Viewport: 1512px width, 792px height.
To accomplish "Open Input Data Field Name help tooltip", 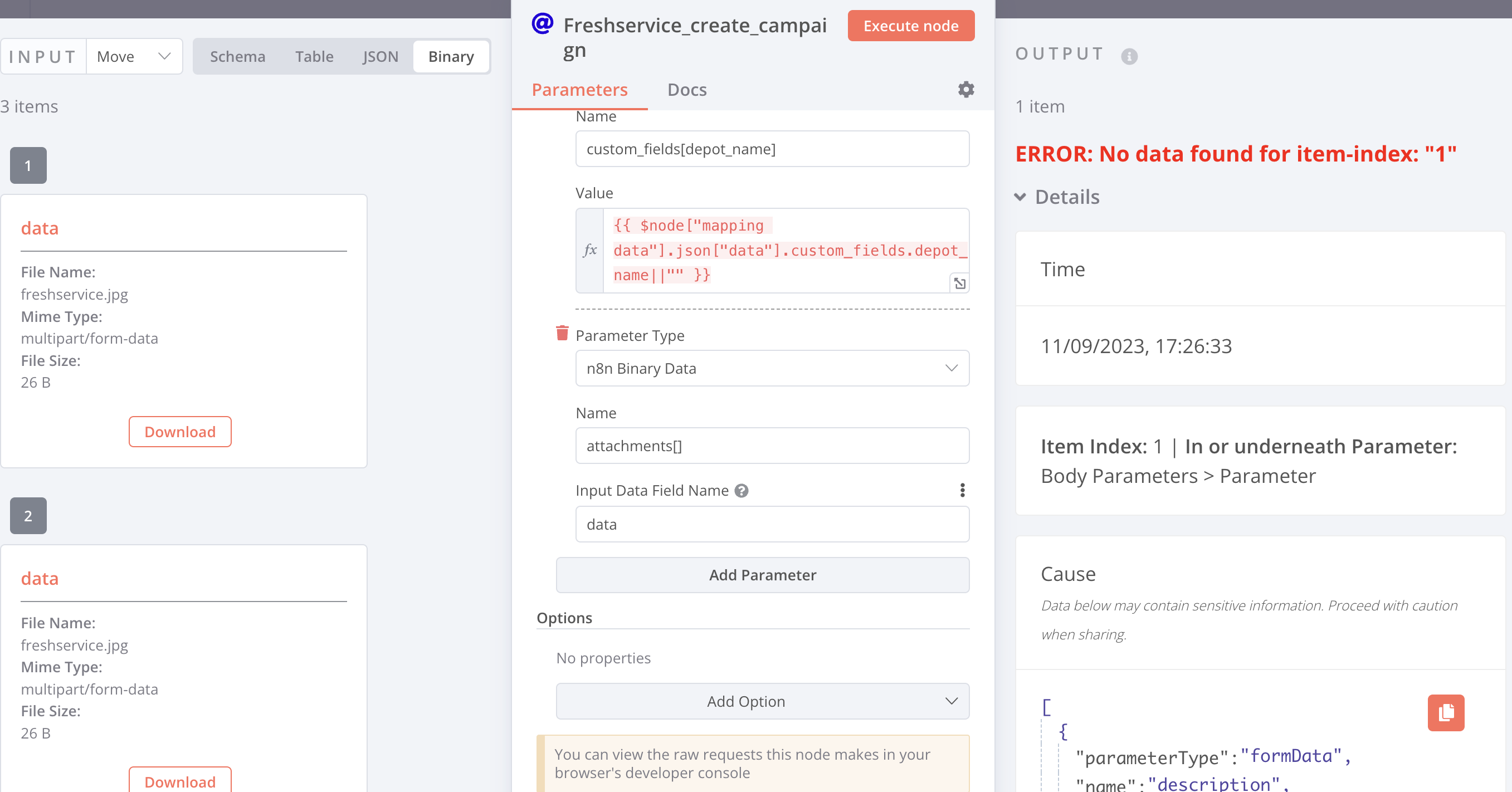I will pos(742,491).
